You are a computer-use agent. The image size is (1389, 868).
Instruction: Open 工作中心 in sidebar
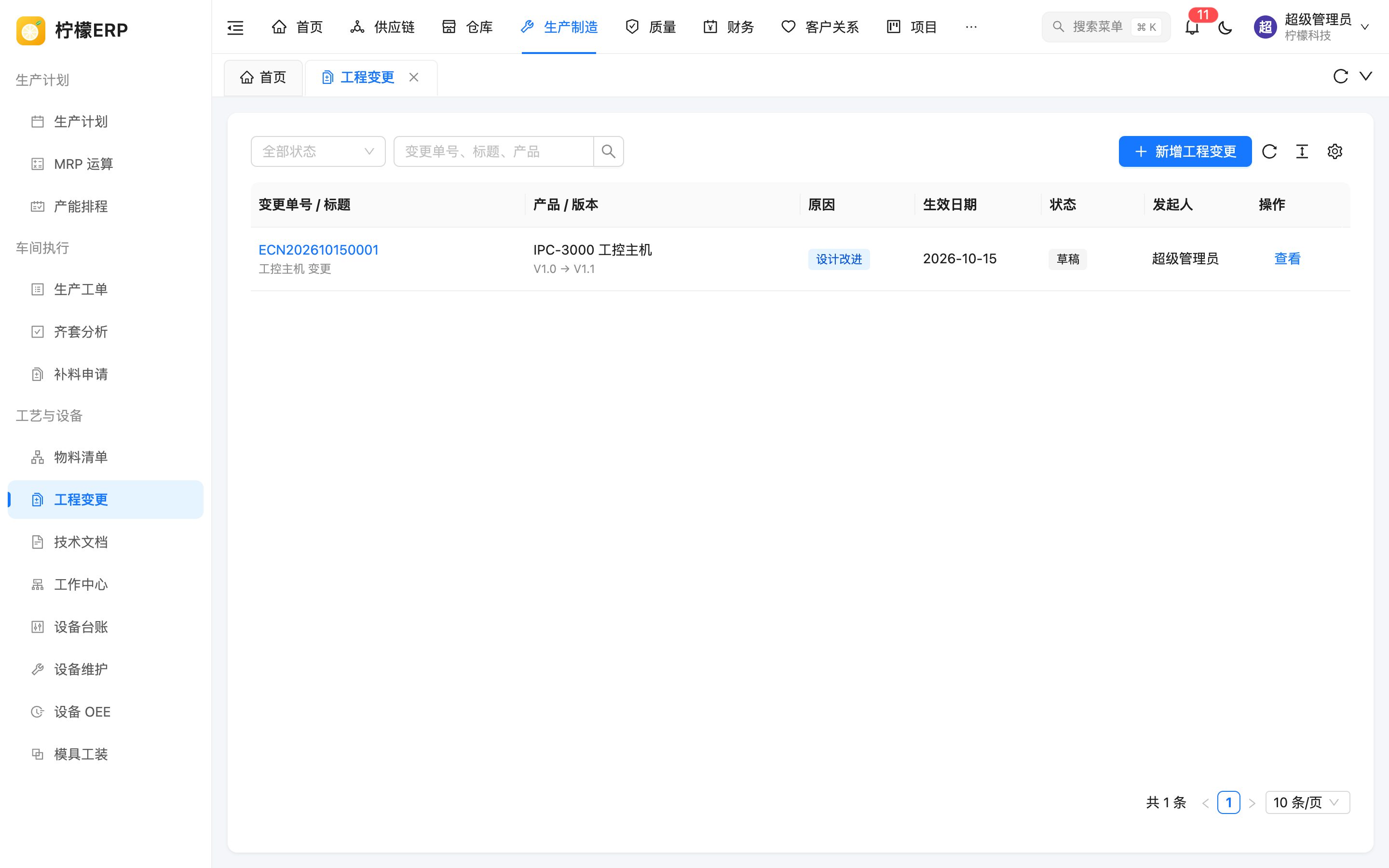click(106, 584)
